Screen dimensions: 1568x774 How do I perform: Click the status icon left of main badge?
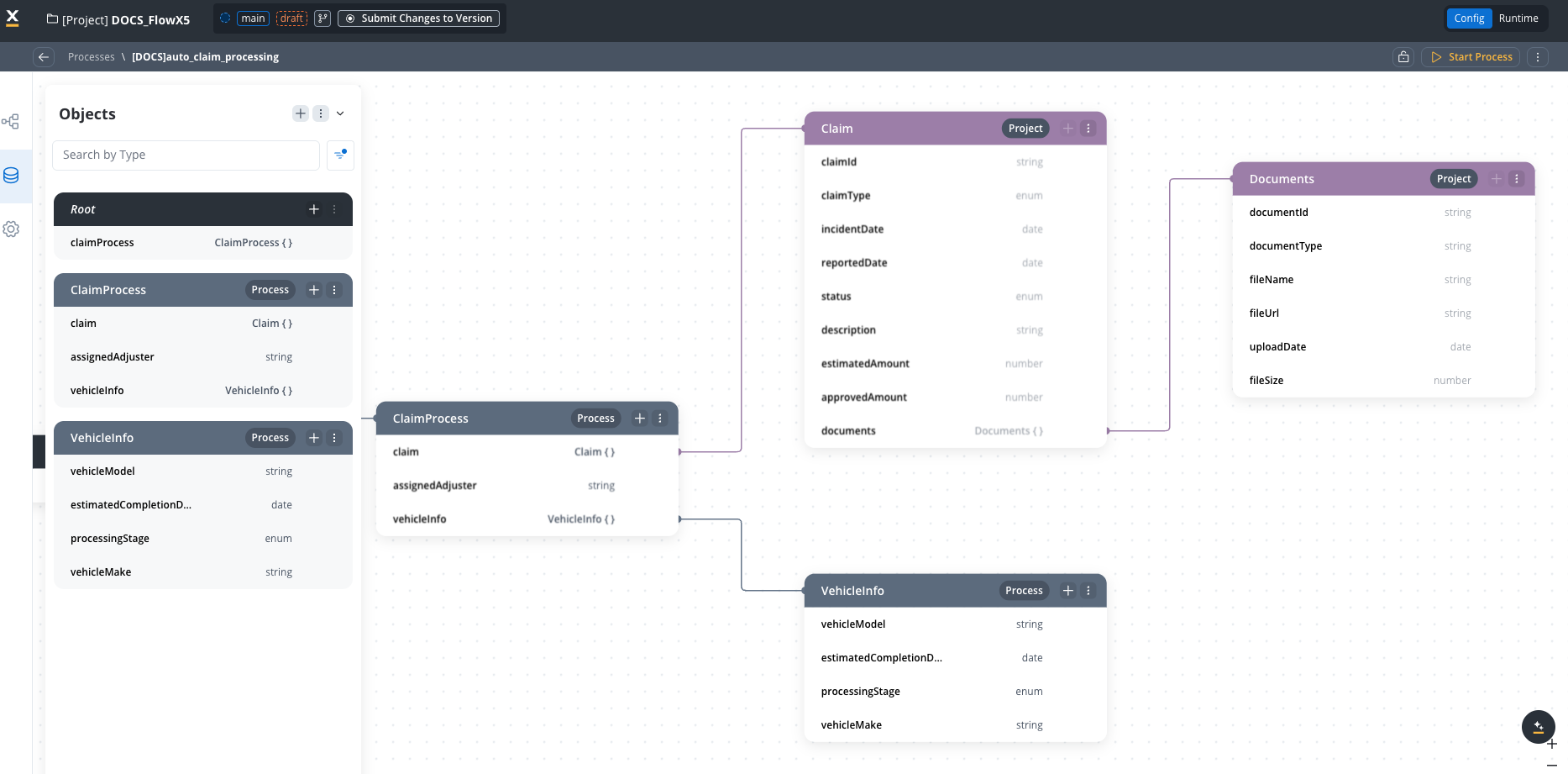225,18
